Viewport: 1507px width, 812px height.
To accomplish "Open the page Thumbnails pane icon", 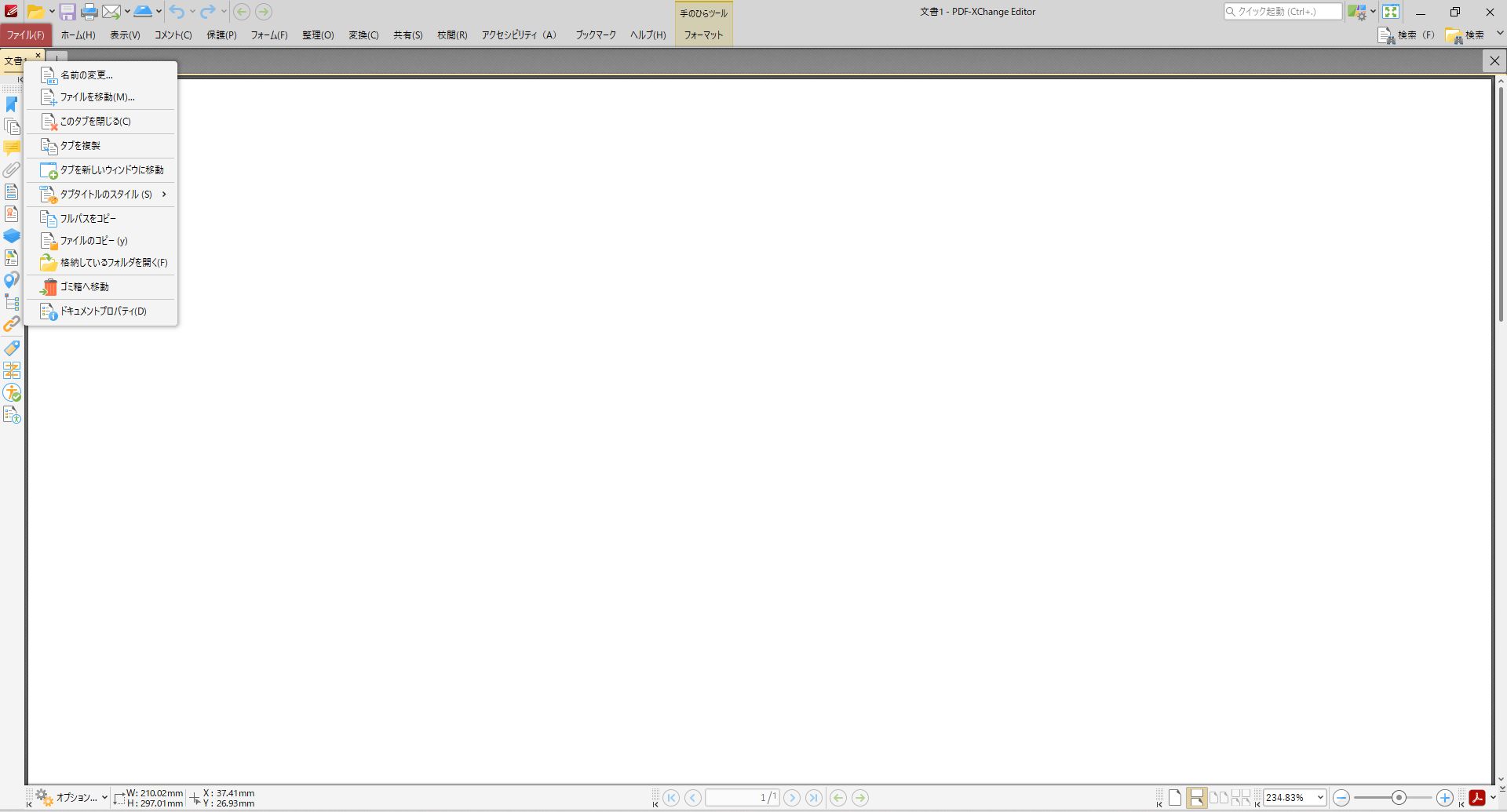I will coord(12,126).
